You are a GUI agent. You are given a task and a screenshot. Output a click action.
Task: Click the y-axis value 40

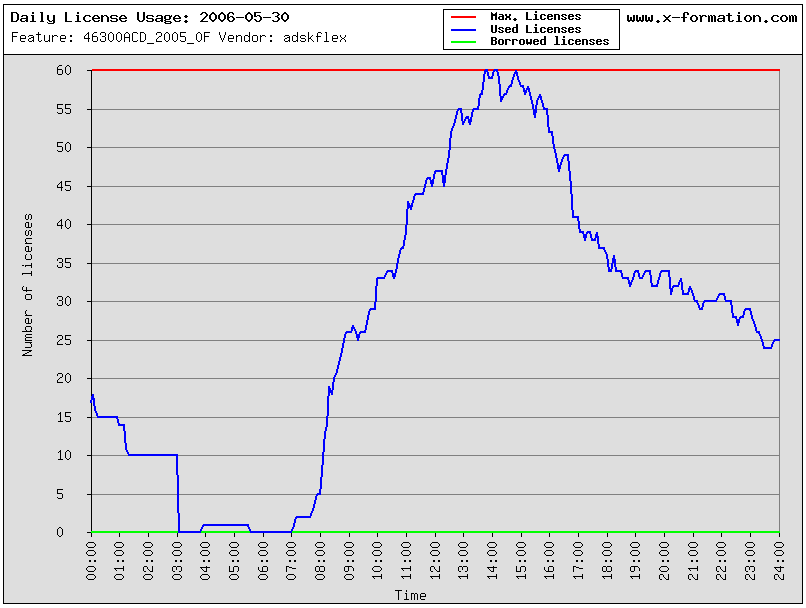(x=64, y=225)
